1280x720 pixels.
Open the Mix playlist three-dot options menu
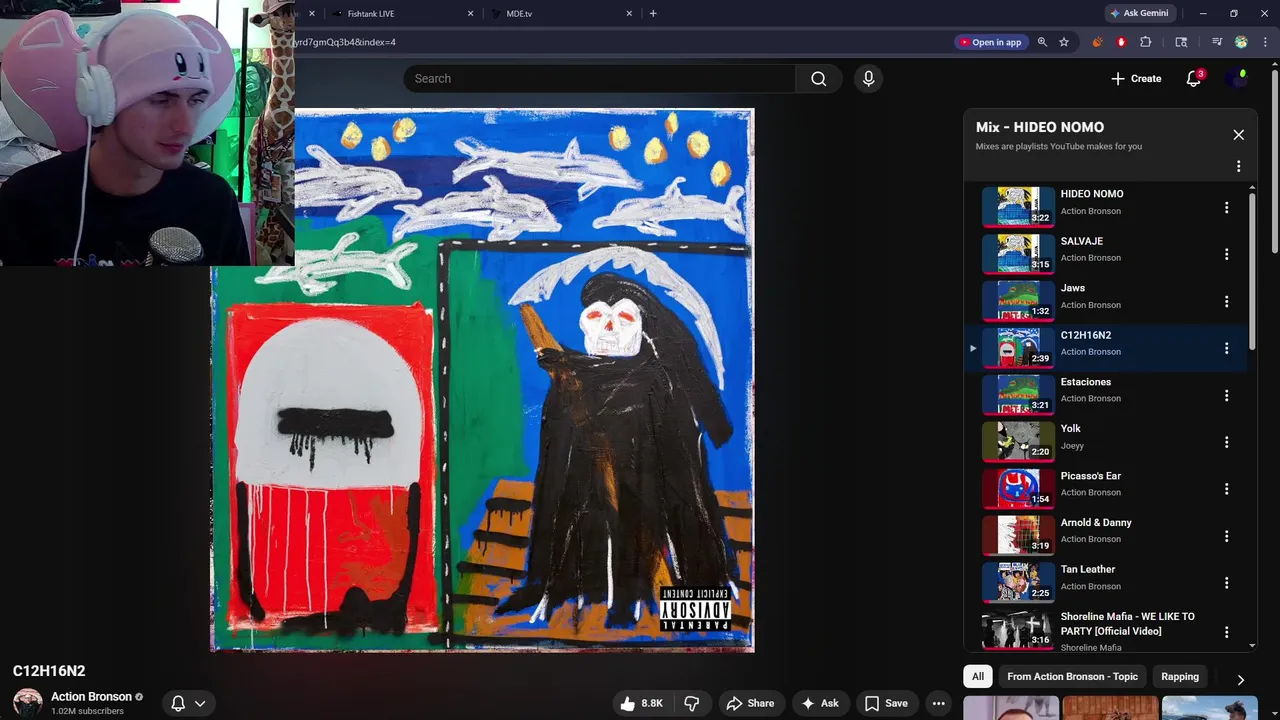point(1238,167)
